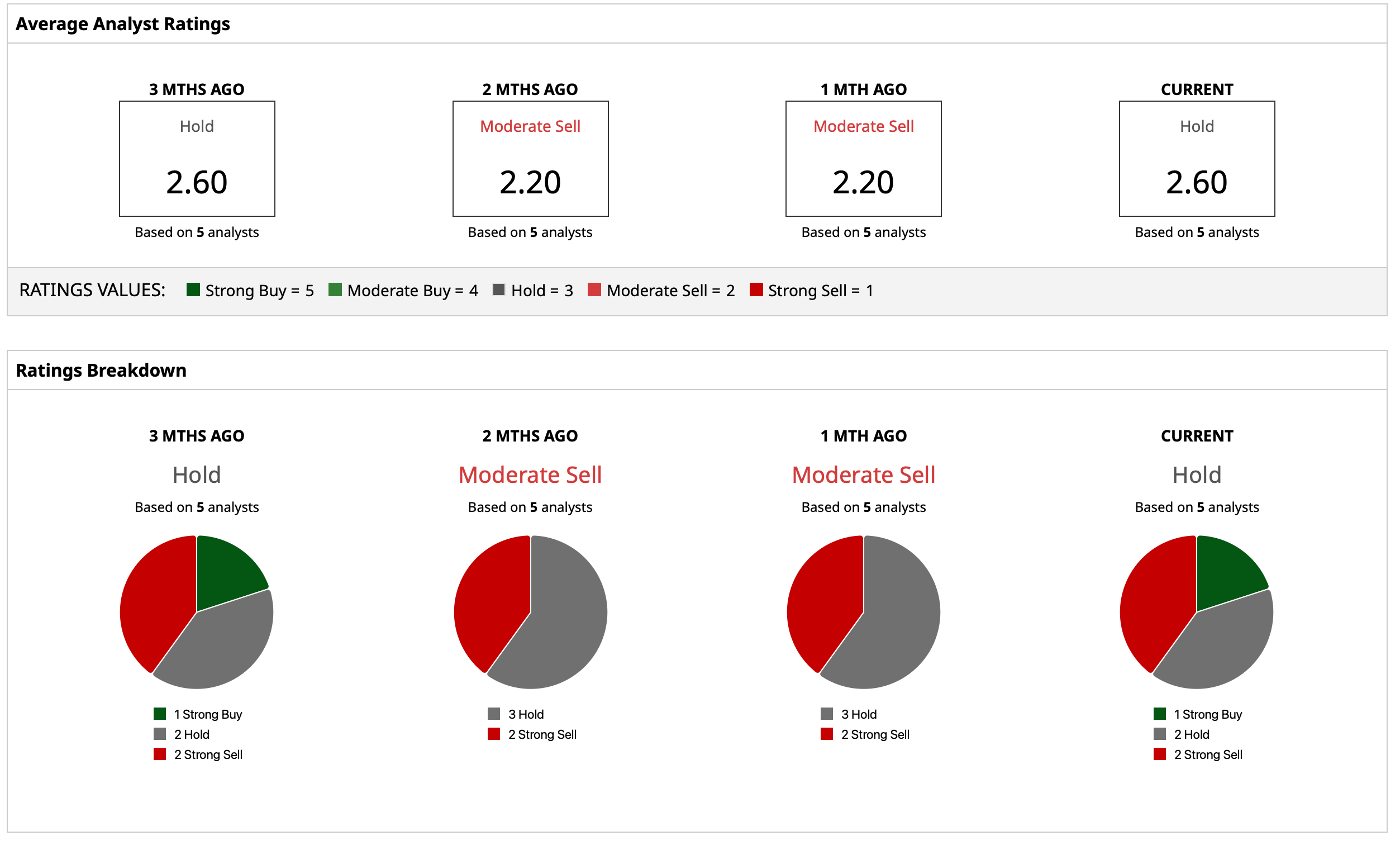Click '2 Hold' legend under 3 MTHS AGO pie
The width and height of the screenshot is (1400, 845).
pos(192,734)
